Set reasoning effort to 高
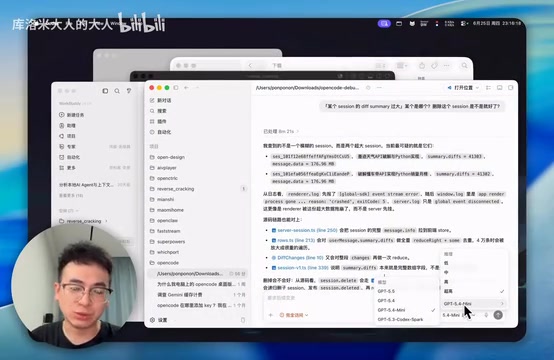This screenshot has width=554, height=360. point(474,282)
